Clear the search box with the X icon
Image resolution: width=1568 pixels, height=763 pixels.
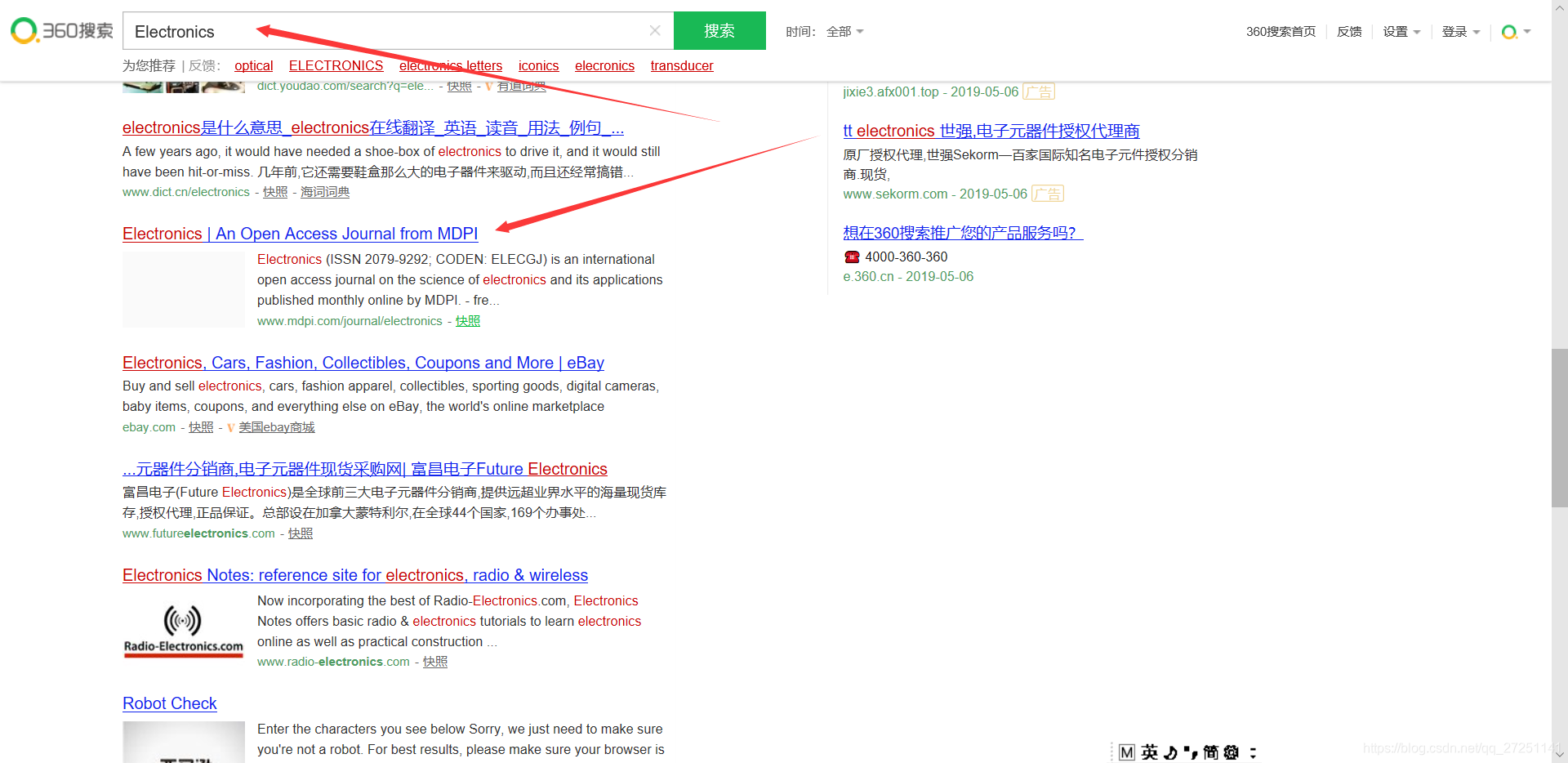coord(655,30)
